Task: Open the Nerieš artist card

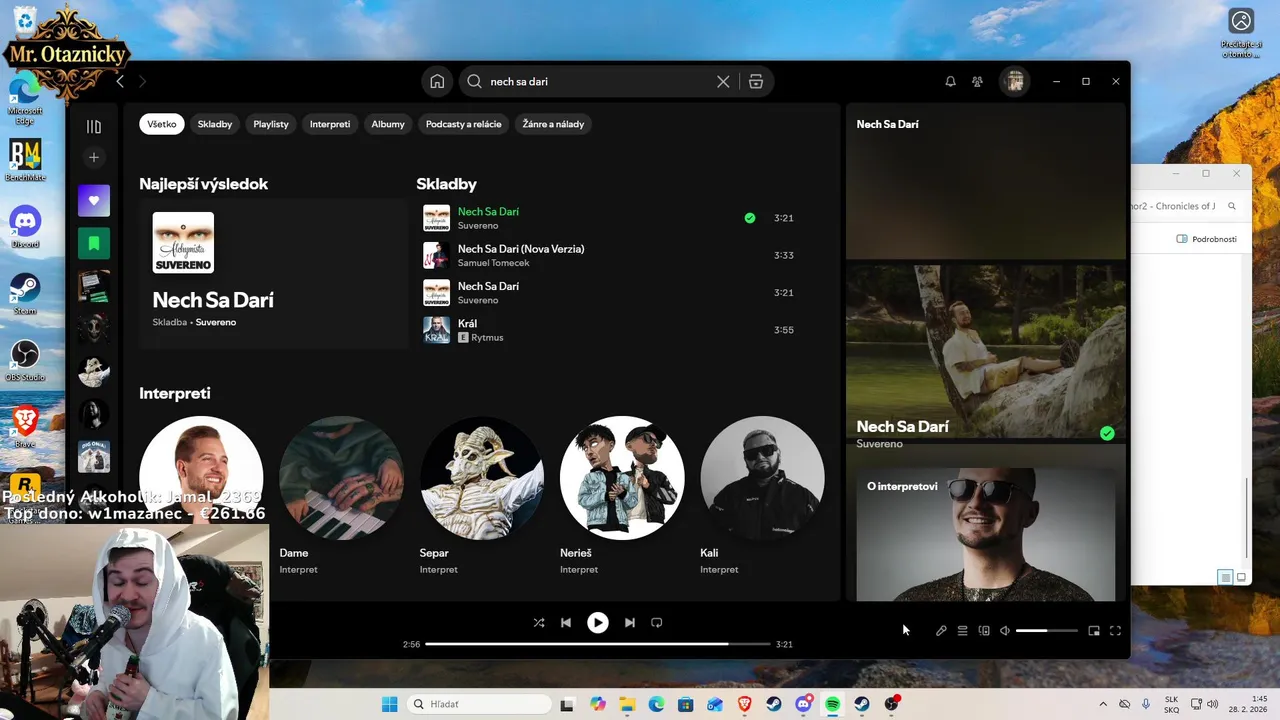Action: click(x=622, y=497)
